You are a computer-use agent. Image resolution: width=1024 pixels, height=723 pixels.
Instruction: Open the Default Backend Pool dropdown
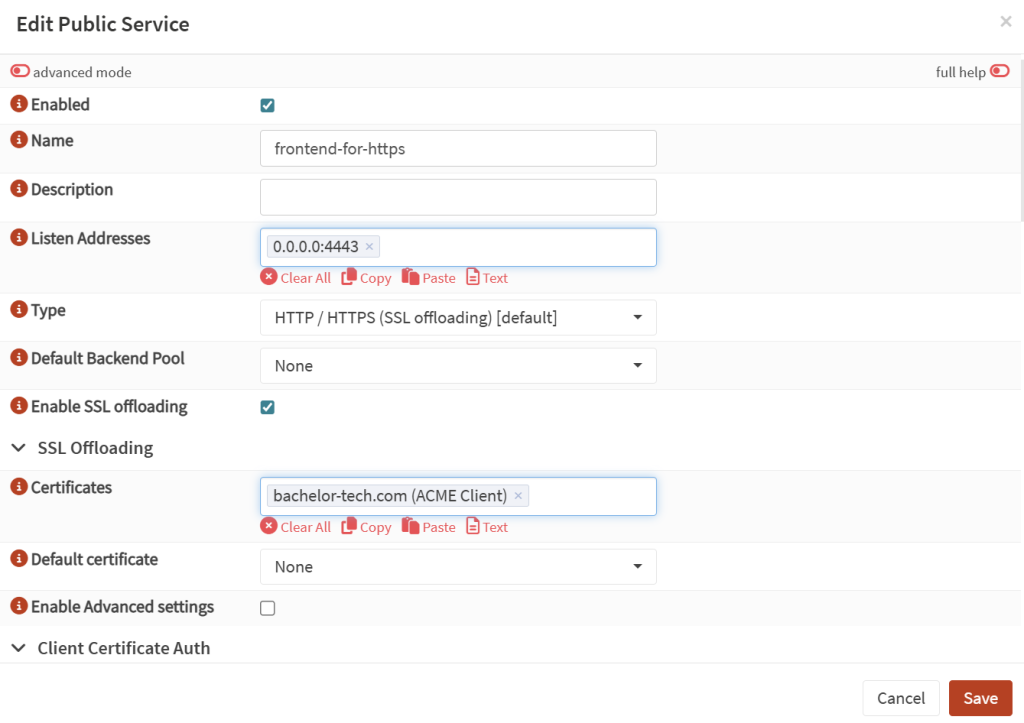639,365
